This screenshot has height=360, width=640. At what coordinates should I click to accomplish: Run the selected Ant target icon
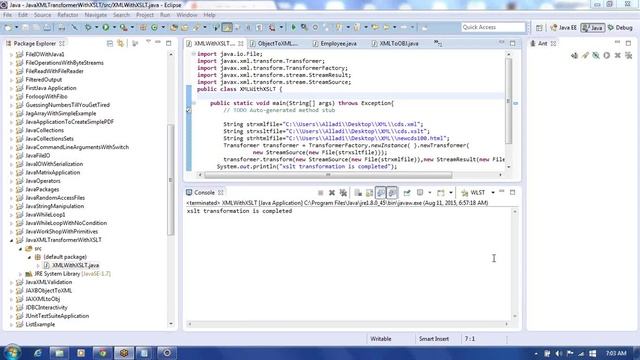pos(607,55)
